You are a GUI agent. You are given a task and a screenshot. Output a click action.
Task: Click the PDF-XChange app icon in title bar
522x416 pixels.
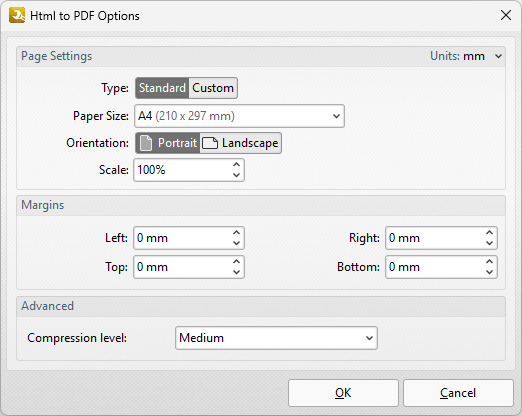(17, 15)
